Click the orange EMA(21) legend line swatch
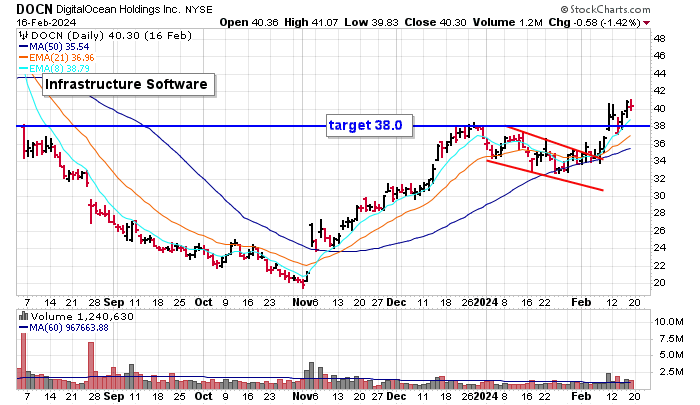Viewport: 700px width, 405px height. (23, 57)
